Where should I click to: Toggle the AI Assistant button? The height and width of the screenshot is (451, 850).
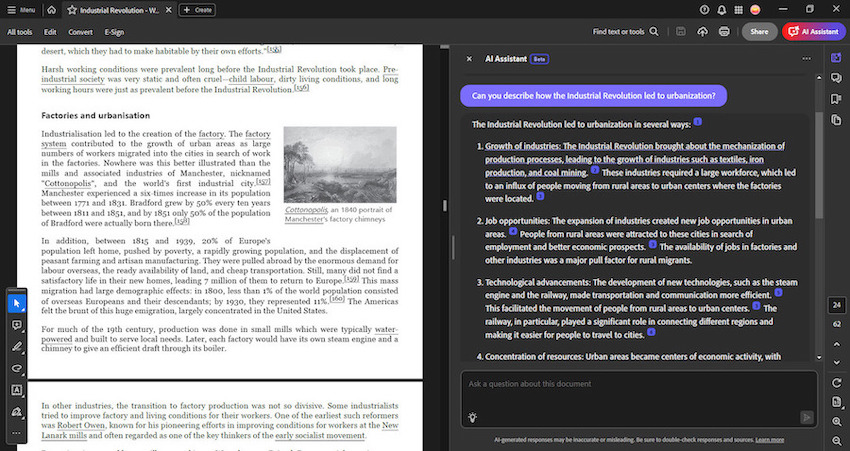pyautogui.click(x=813, y=31)
